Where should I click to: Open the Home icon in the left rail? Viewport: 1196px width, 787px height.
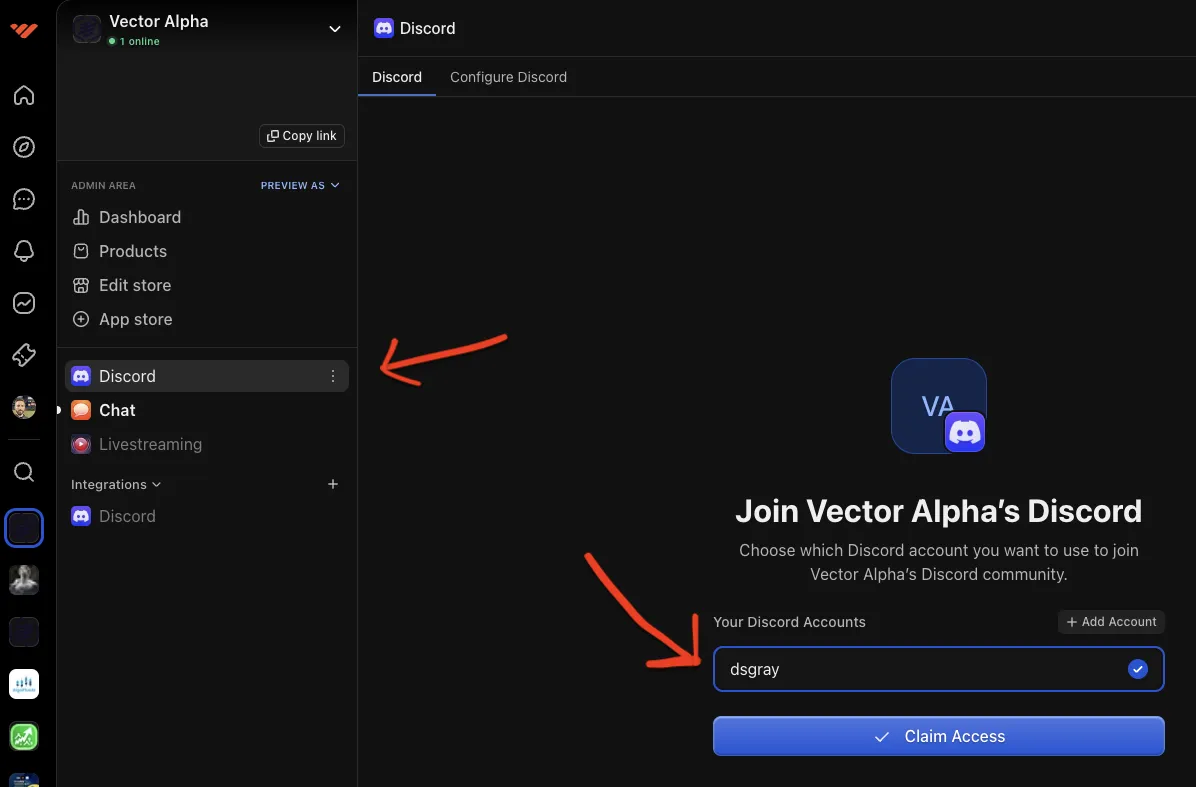point(24,95)
